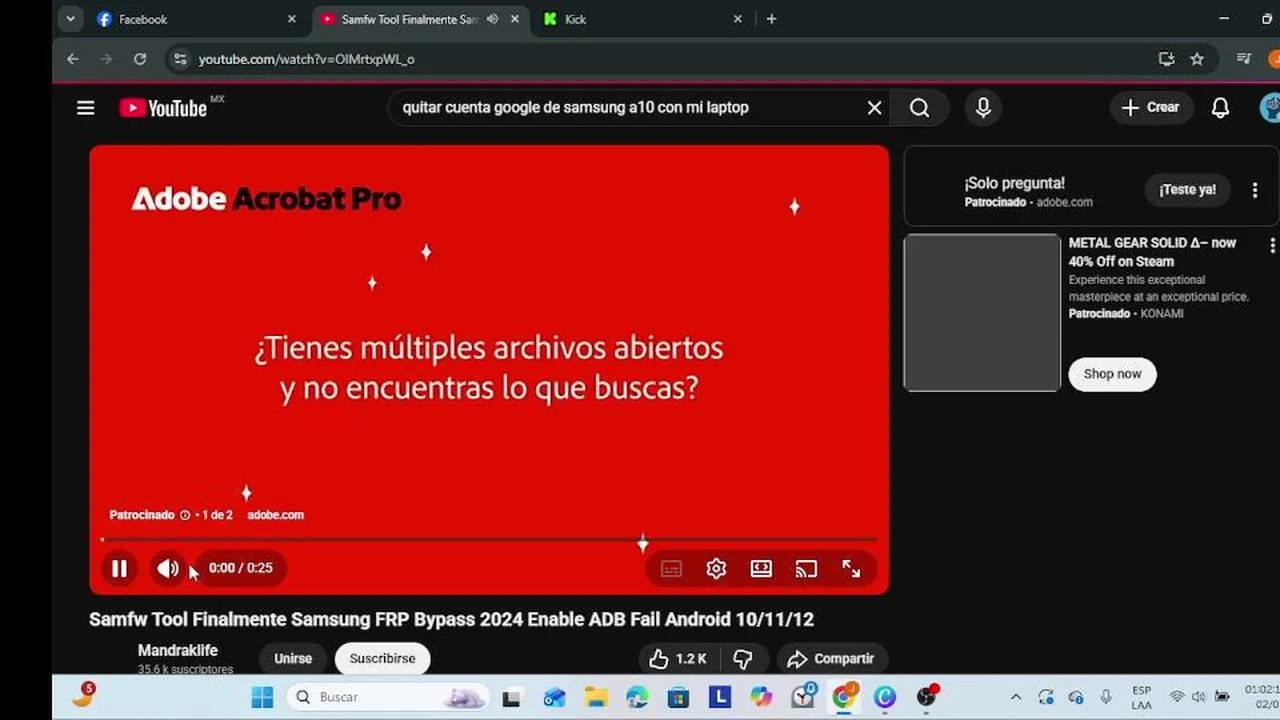Share the video with Compartir
Image resolution: width=1280 pixels, height=720 pixels.
coord(831,659)
